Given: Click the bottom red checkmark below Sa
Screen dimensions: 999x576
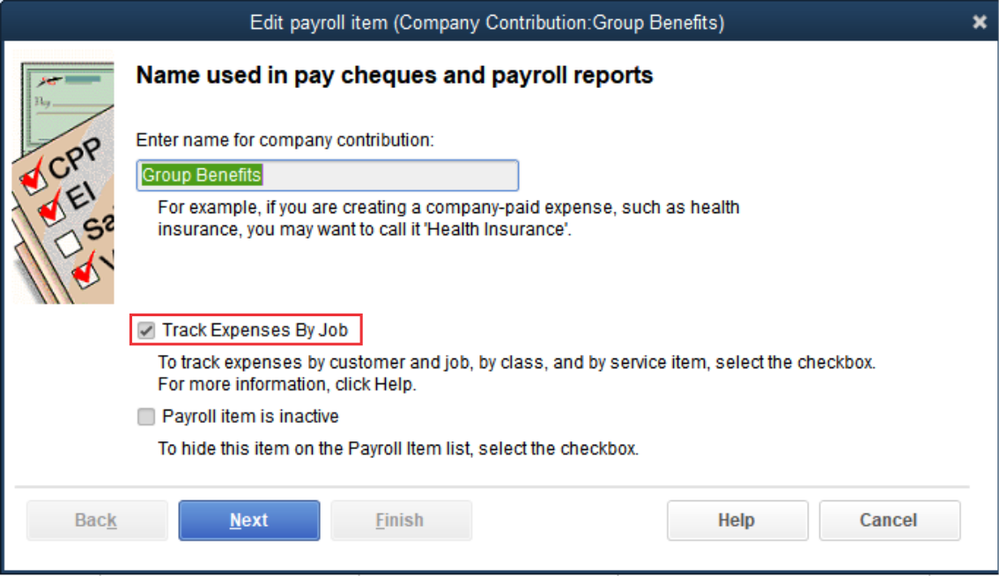Looking at the screenshot, I should [x=88, y=270].
